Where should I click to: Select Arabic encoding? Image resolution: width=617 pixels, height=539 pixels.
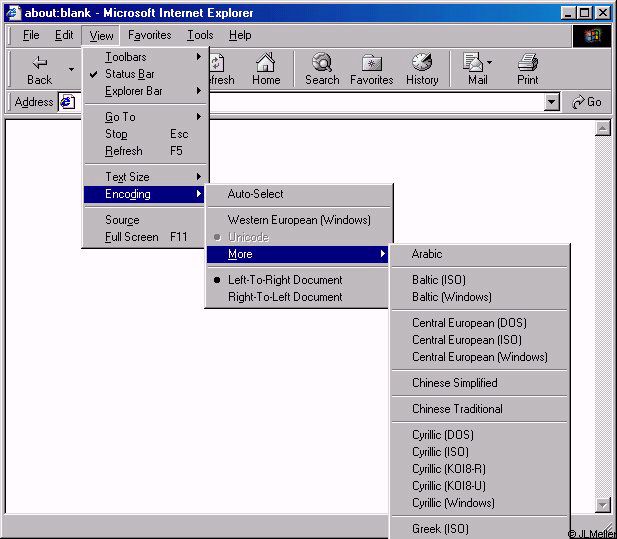click(479, 254)
